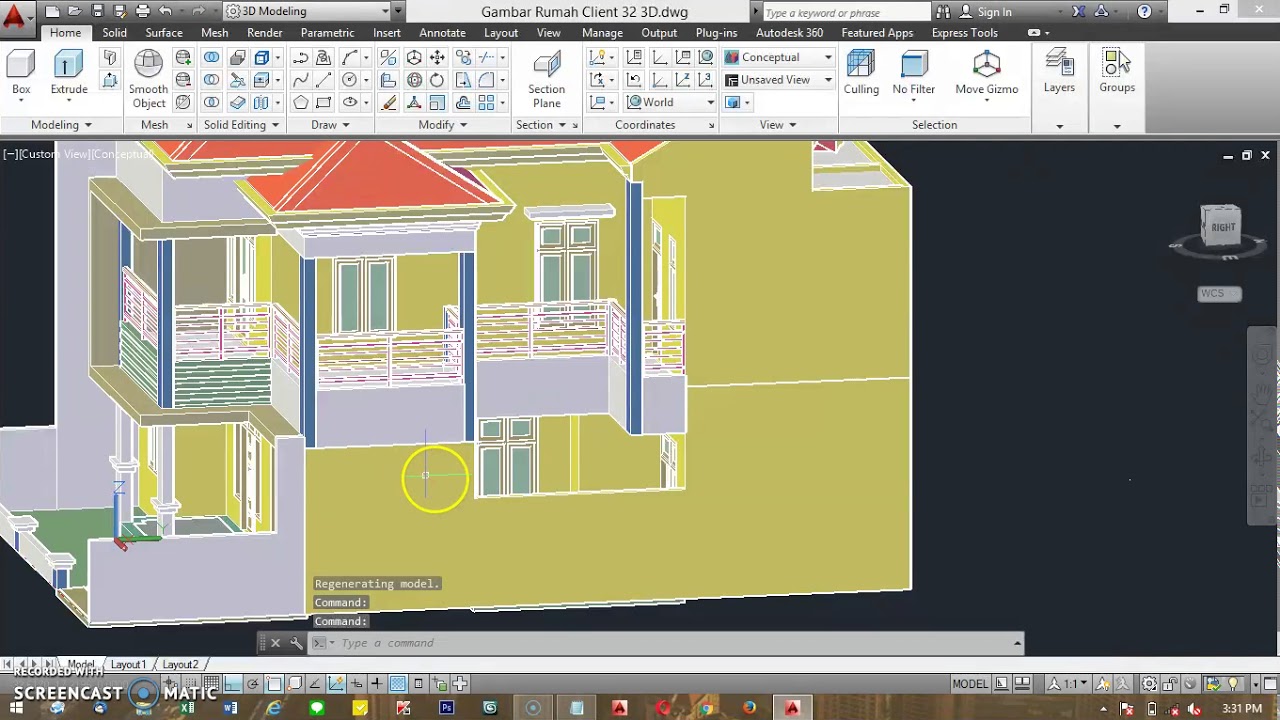Toggle MODEL space button in status bar
The width and height of the screenshot is (1280, 720).
[x=969, y=684]
